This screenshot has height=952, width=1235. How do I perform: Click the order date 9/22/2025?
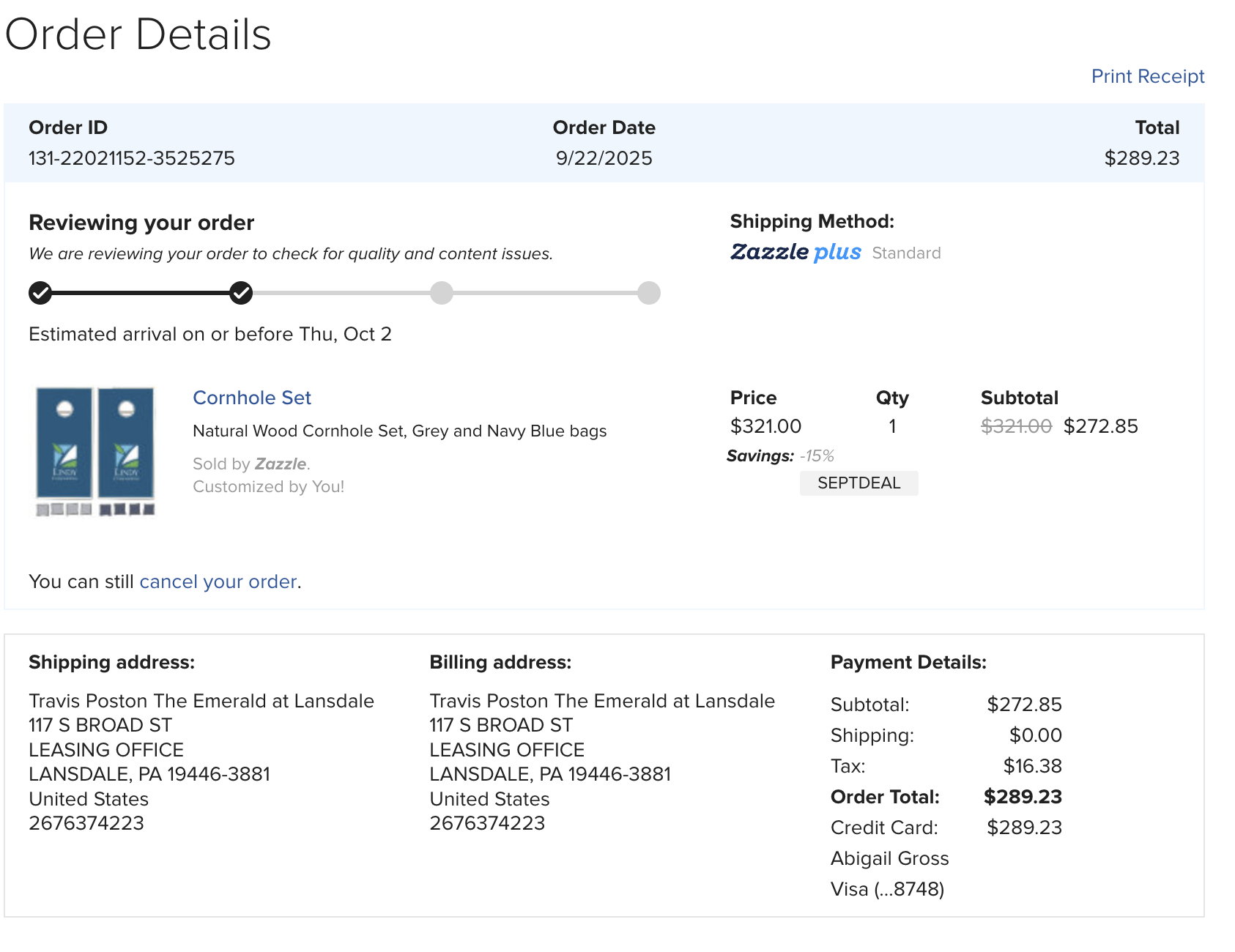pos(604,158)
